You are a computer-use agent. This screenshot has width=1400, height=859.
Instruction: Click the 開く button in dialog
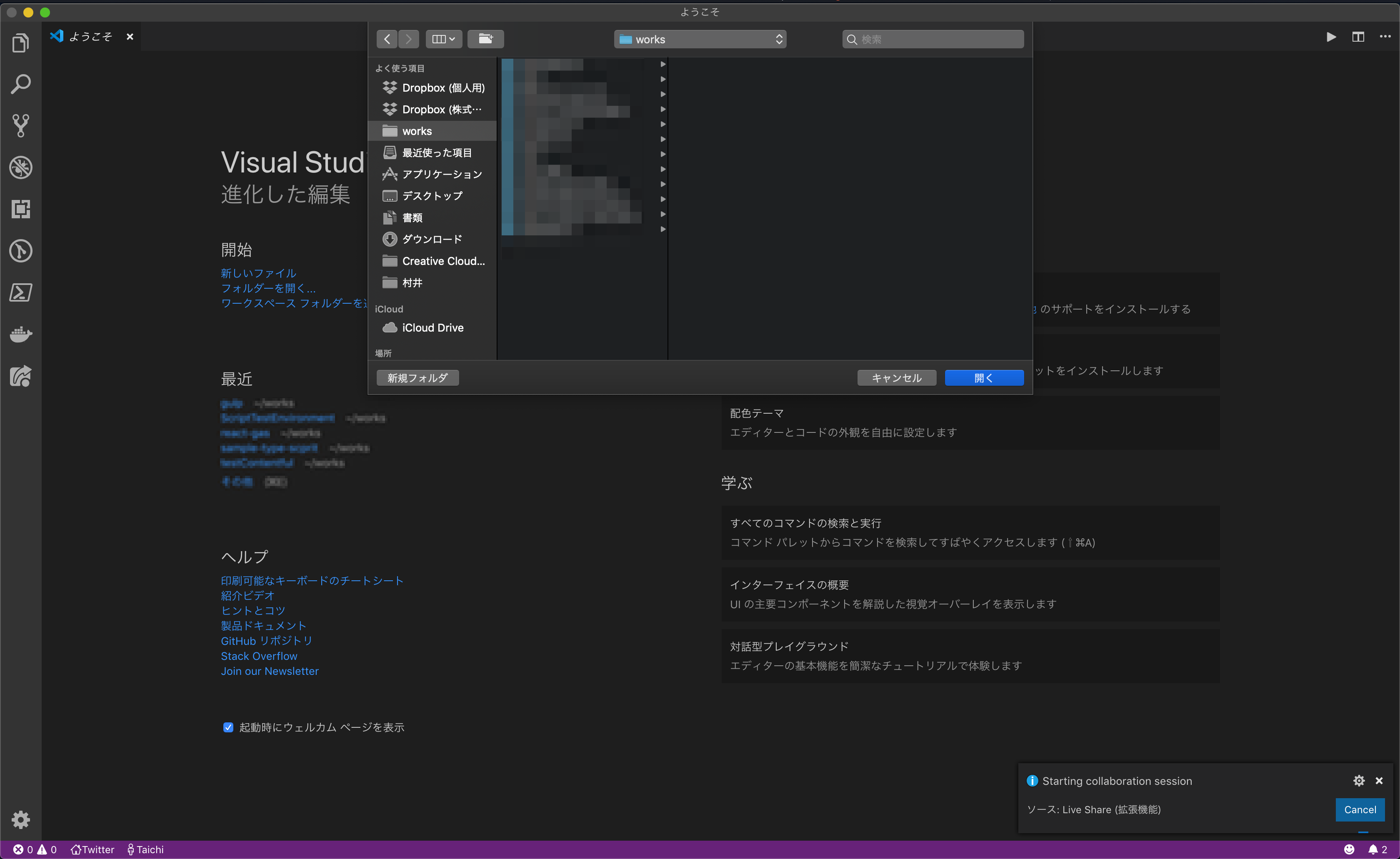[x=984, y=378]
